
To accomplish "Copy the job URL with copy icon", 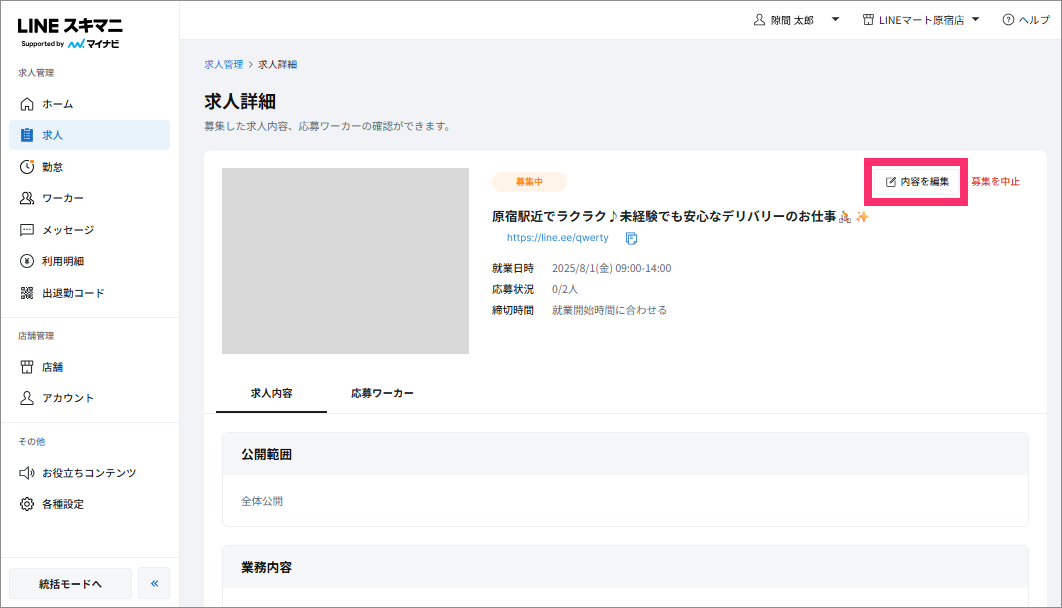I will (x=631, y=238).
